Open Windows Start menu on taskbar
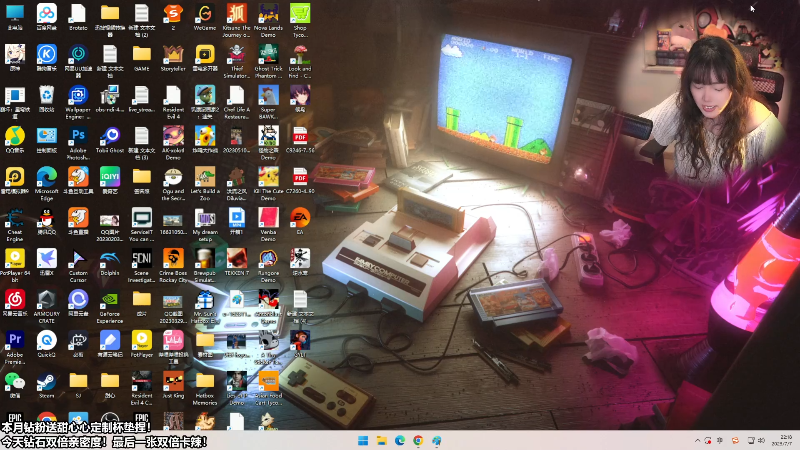The image size is (800, 450). pos(363,440)
